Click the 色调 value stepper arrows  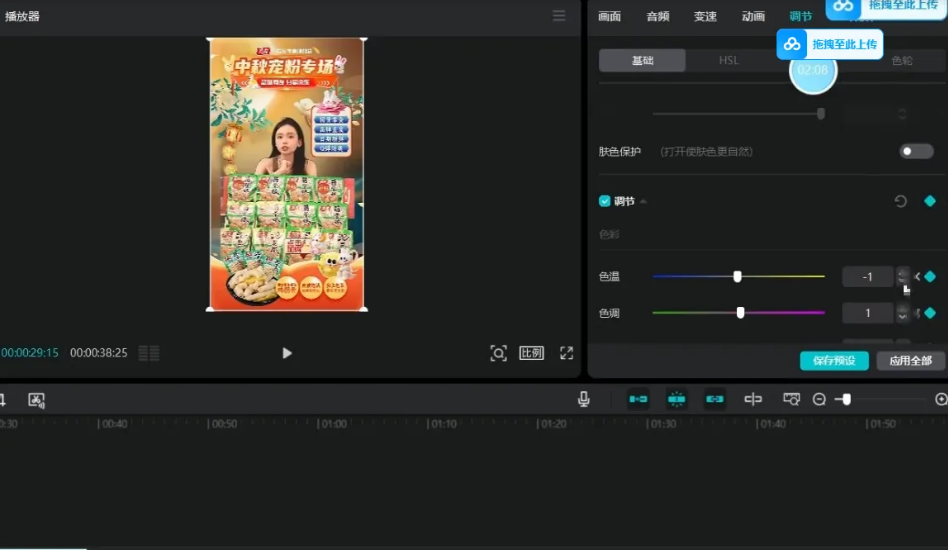click(902, 313)
